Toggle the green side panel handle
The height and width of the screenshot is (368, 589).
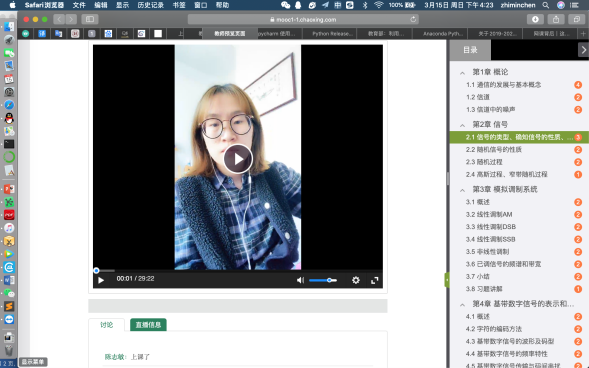pyautogui.click(x=447, y=280)
